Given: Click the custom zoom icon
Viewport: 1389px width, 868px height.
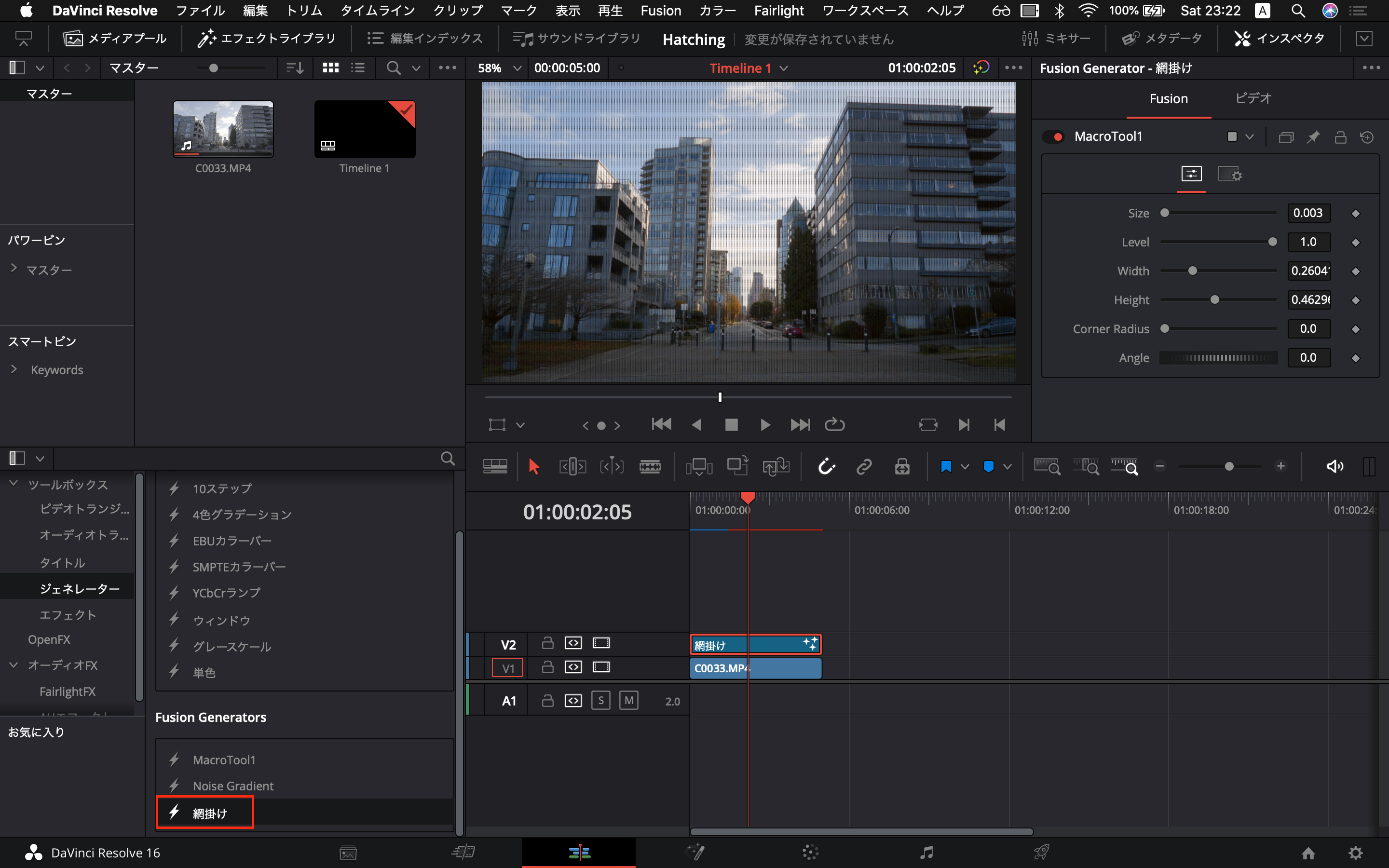Looking at the screenshot, I should coord(1124,466).
